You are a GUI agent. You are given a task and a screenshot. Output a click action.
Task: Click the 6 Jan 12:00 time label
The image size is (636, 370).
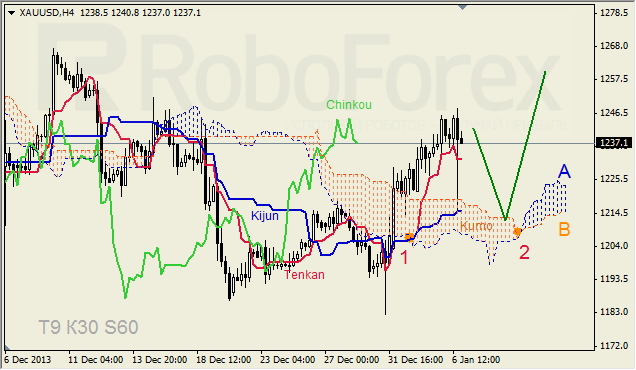coord(476,360)
